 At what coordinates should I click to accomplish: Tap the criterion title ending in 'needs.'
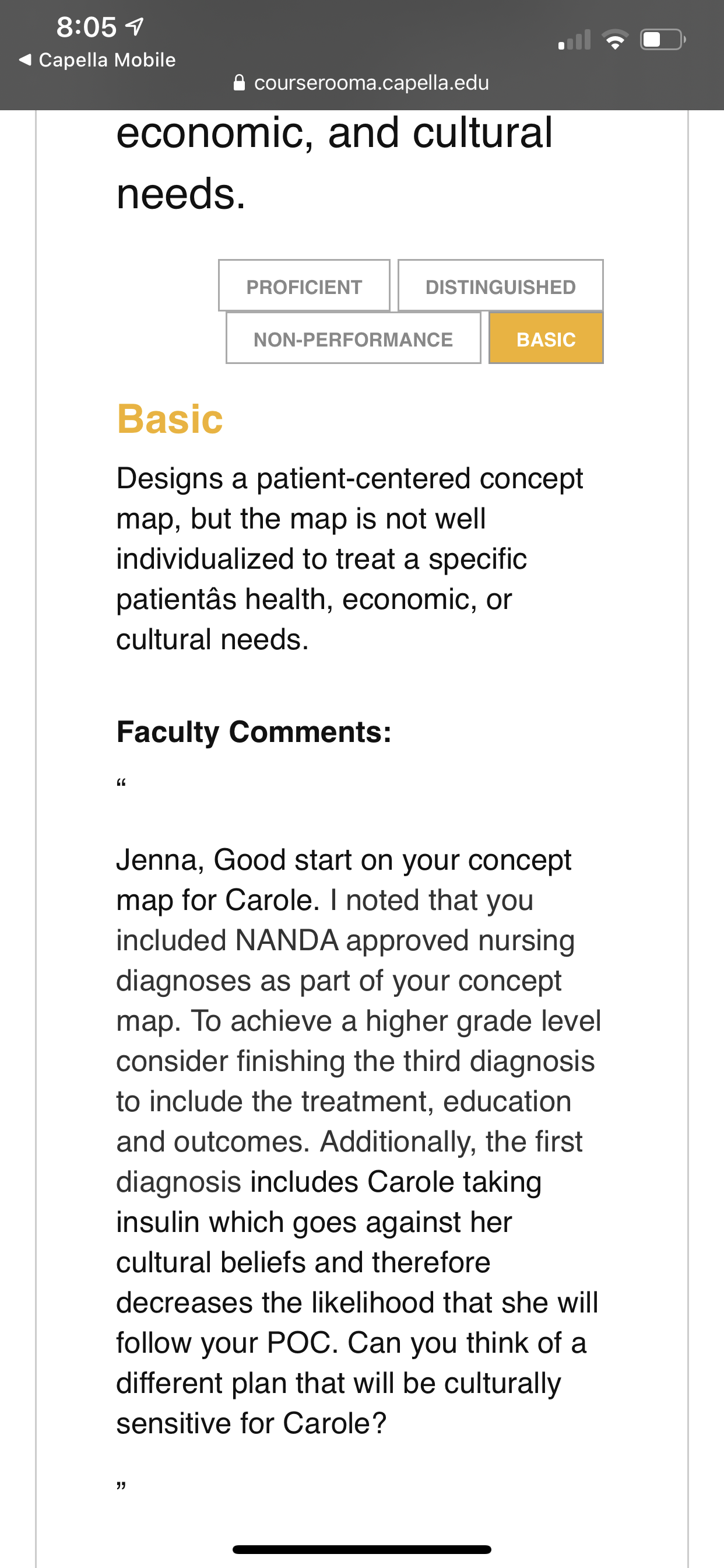tap(335, 163)
